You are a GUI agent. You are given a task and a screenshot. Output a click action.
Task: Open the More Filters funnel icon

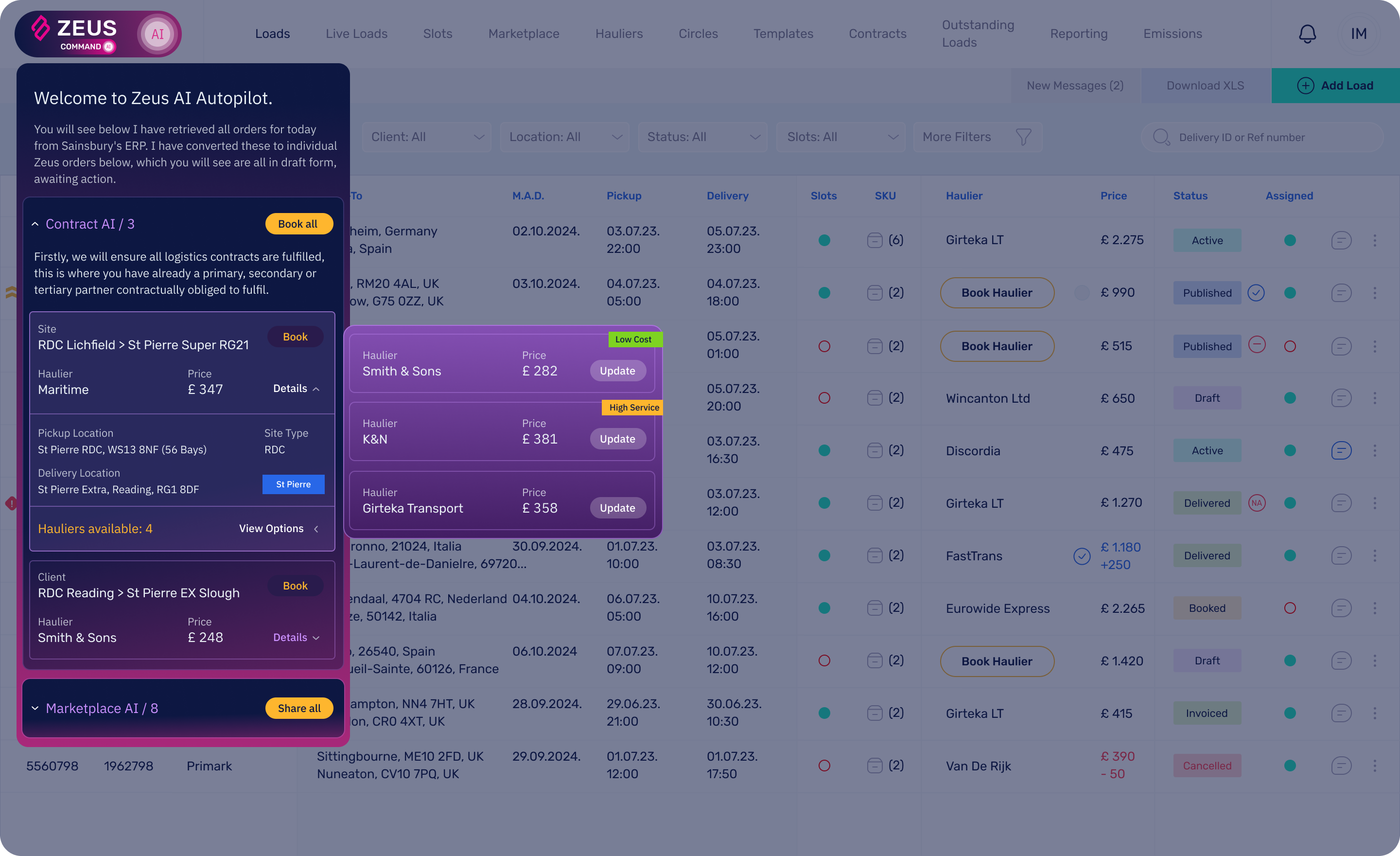click(1023, 137)
